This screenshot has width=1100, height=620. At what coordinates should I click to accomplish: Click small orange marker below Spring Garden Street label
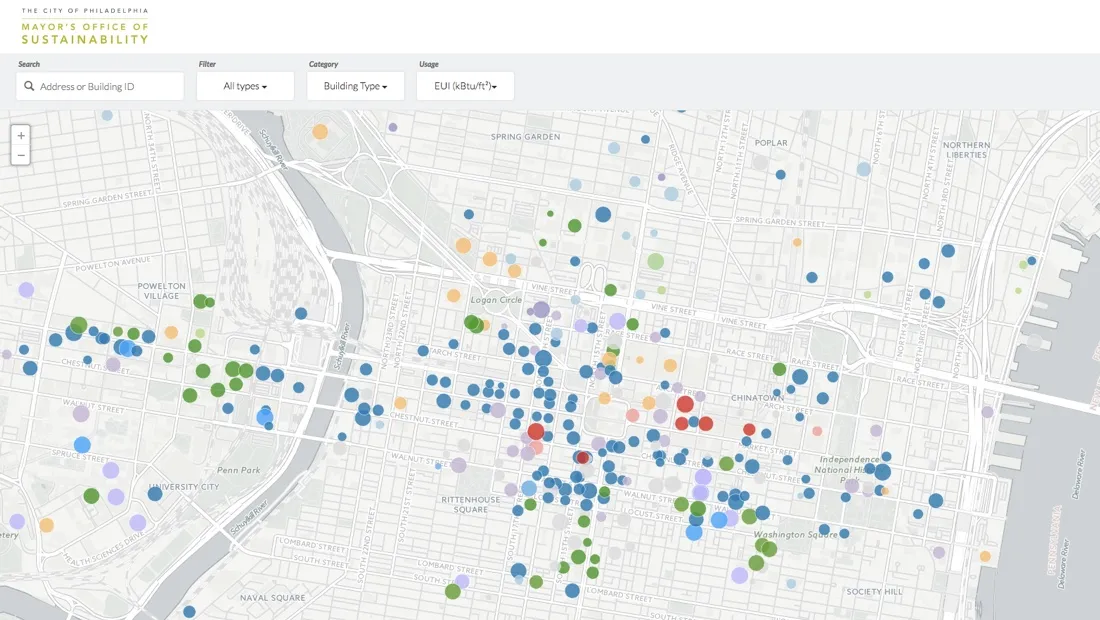pyautogui.click(x=797, y=242)
